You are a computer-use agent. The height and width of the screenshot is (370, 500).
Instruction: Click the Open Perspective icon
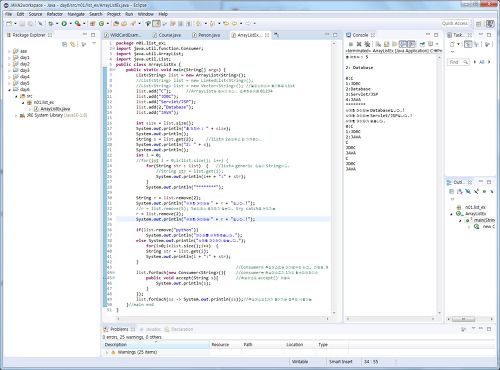(478, 24)
